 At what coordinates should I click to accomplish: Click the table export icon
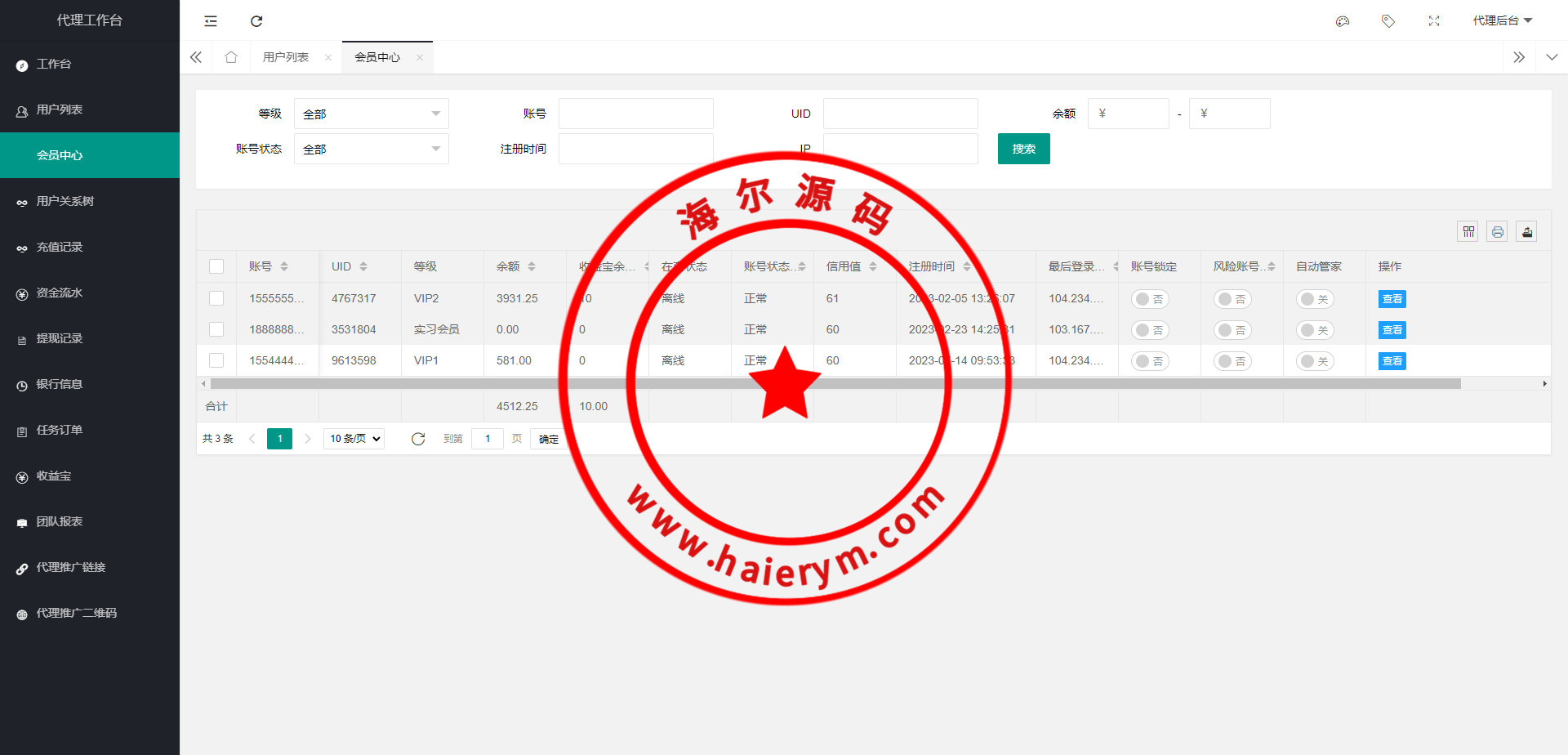(1526, 232)
